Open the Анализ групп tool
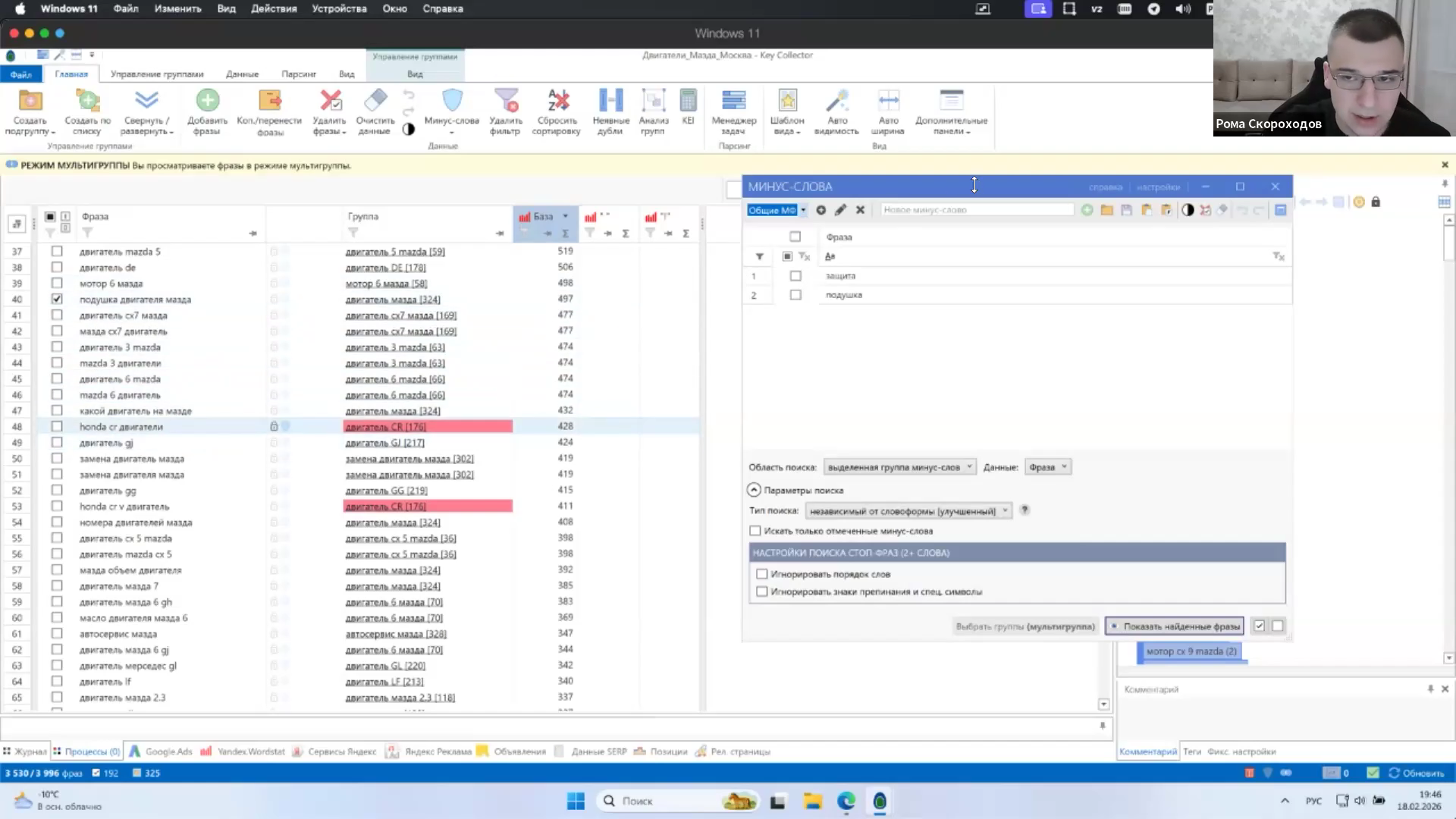This screenshot has width=1456, height=819. point(653,101)
